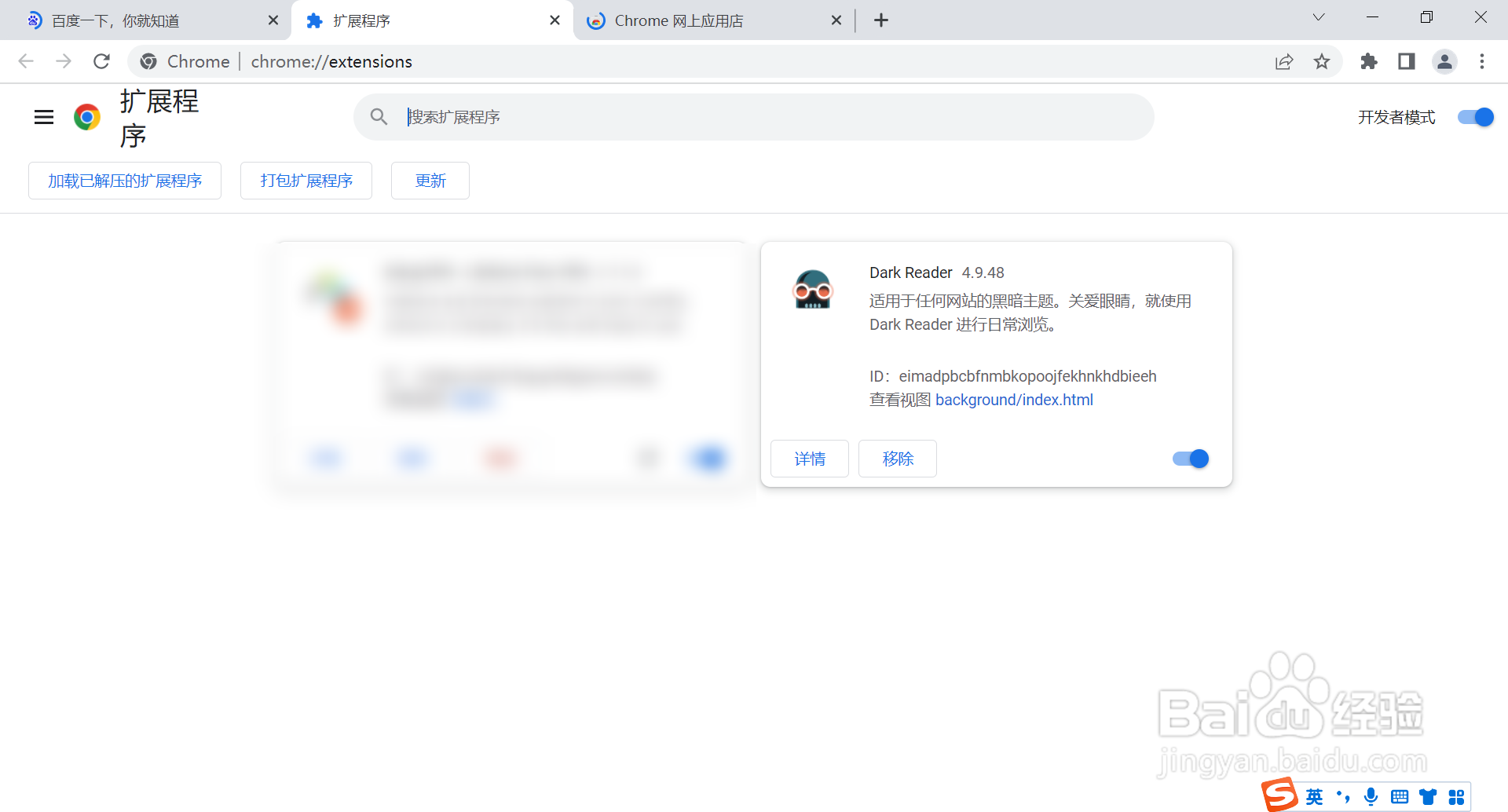Click the search magnifier icon
The image size is (1508, 812).
(x=379, y=117)
